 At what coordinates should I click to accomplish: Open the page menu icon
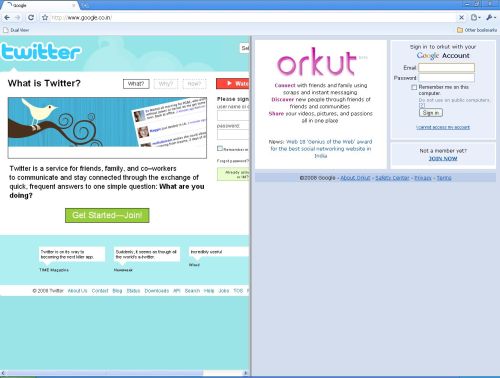click(x=476, y=17)
